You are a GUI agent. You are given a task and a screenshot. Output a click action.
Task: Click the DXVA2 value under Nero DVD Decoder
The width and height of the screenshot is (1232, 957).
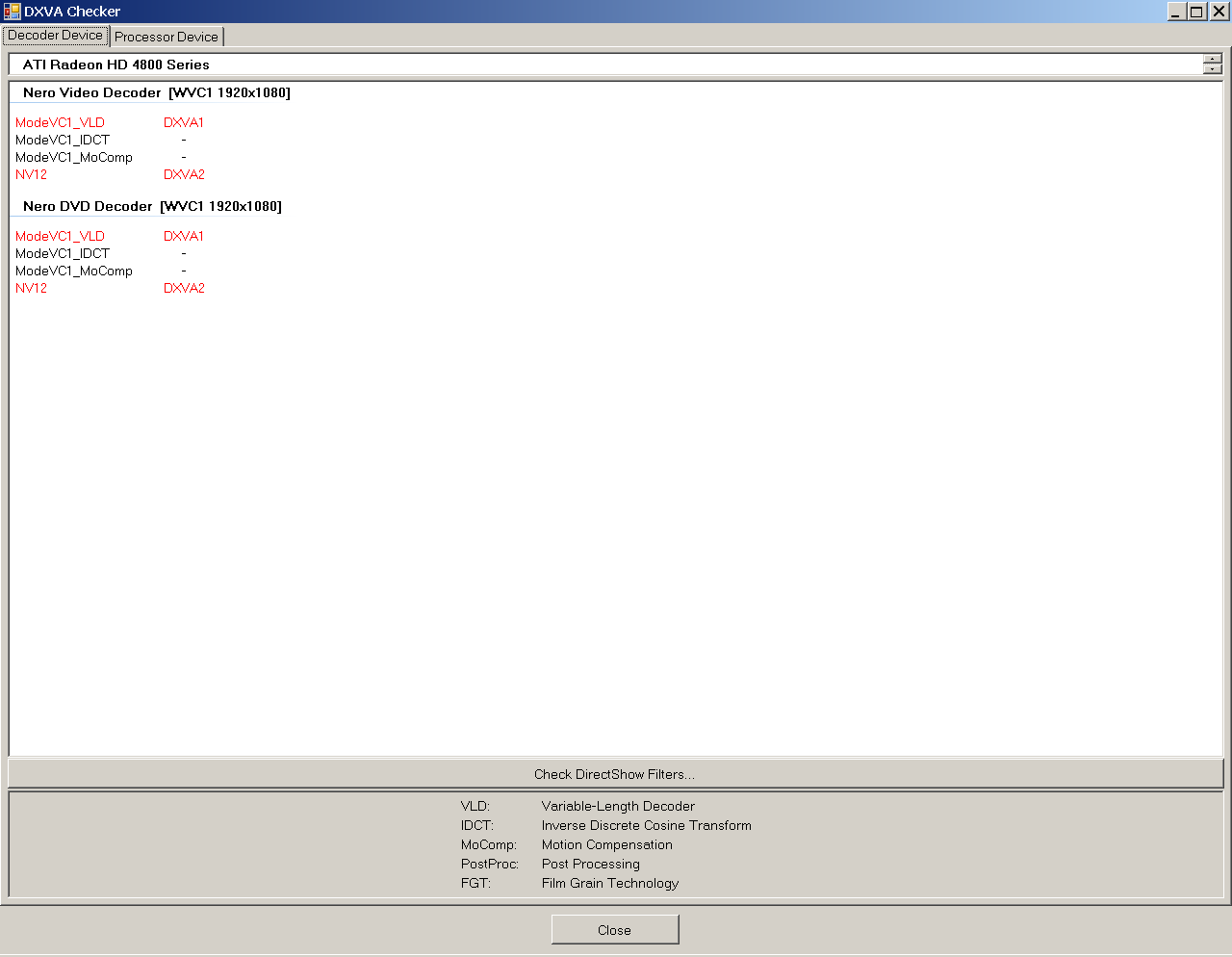pyautogui.click(x=184, y=288)
